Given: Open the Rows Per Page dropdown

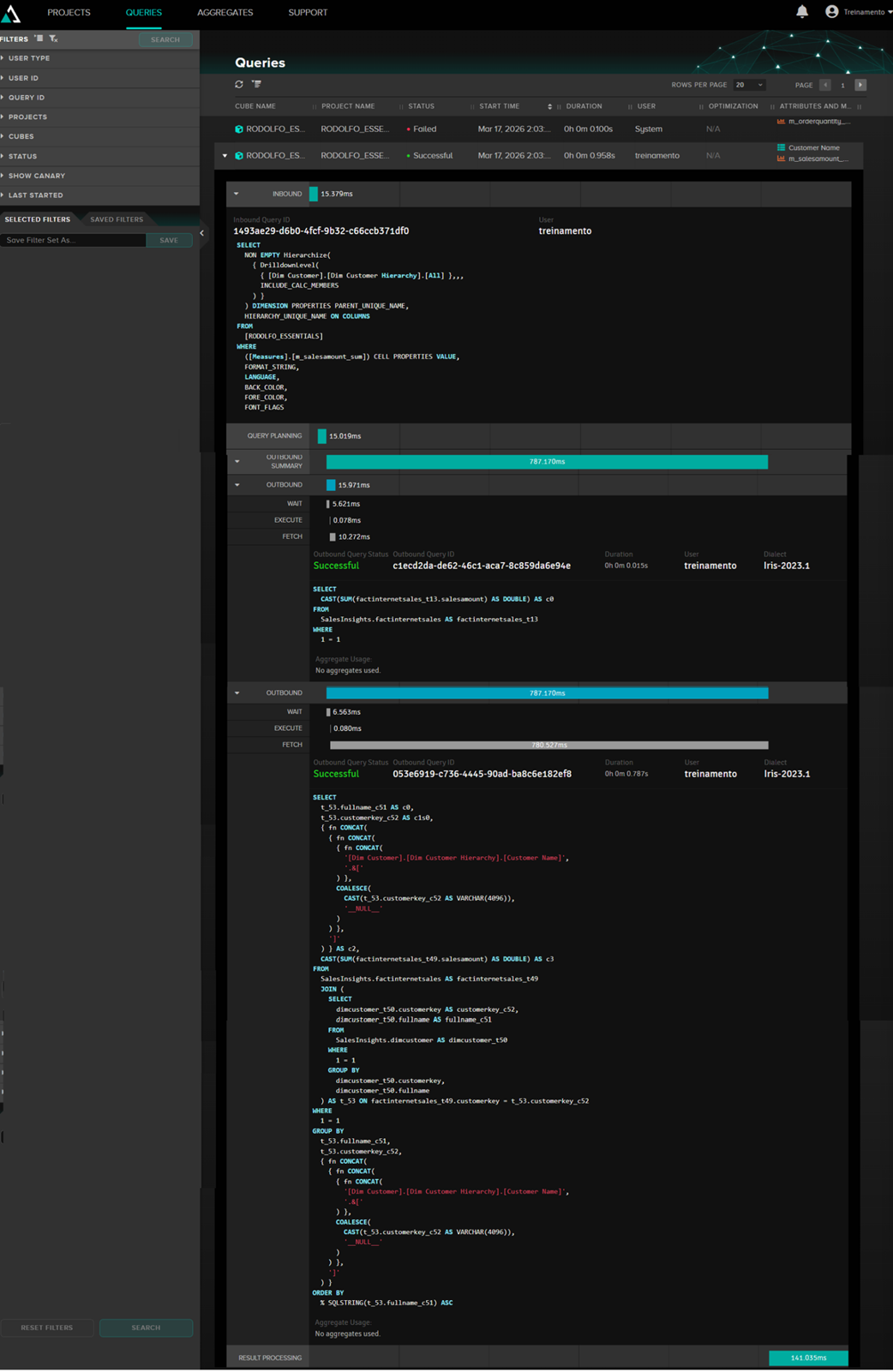Looking at the screenshot, I should (x=750, y=85).
